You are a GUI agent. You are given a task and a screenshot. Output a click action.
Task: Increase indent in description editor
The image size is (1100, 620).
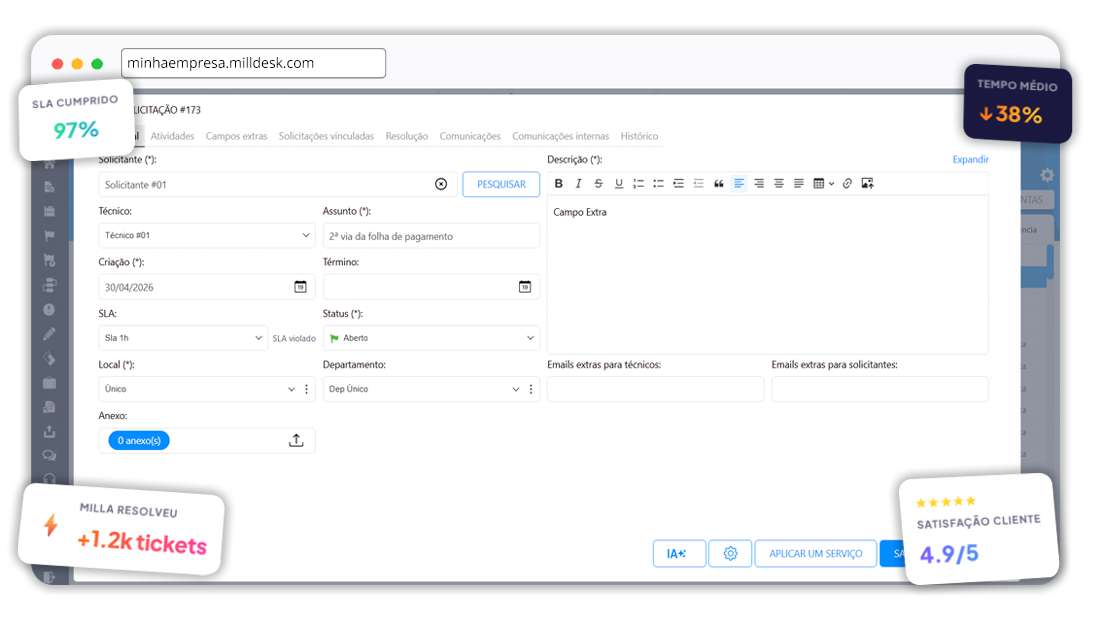678,184
